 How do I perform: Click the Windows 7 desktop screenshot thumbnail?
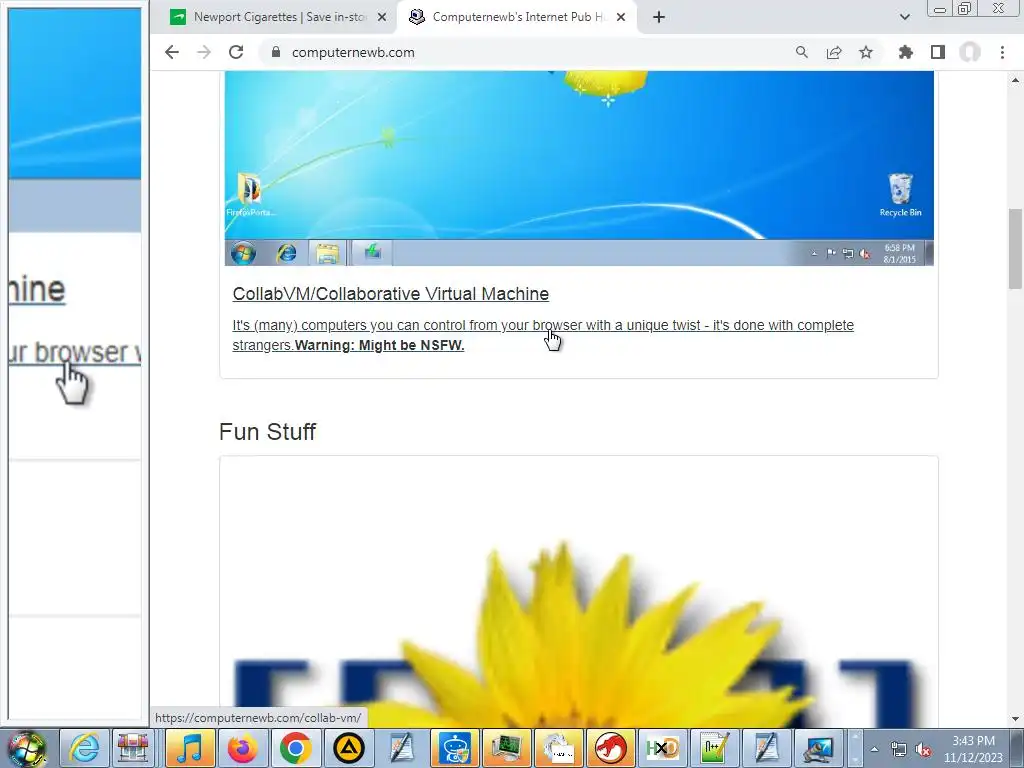[579, 168]
